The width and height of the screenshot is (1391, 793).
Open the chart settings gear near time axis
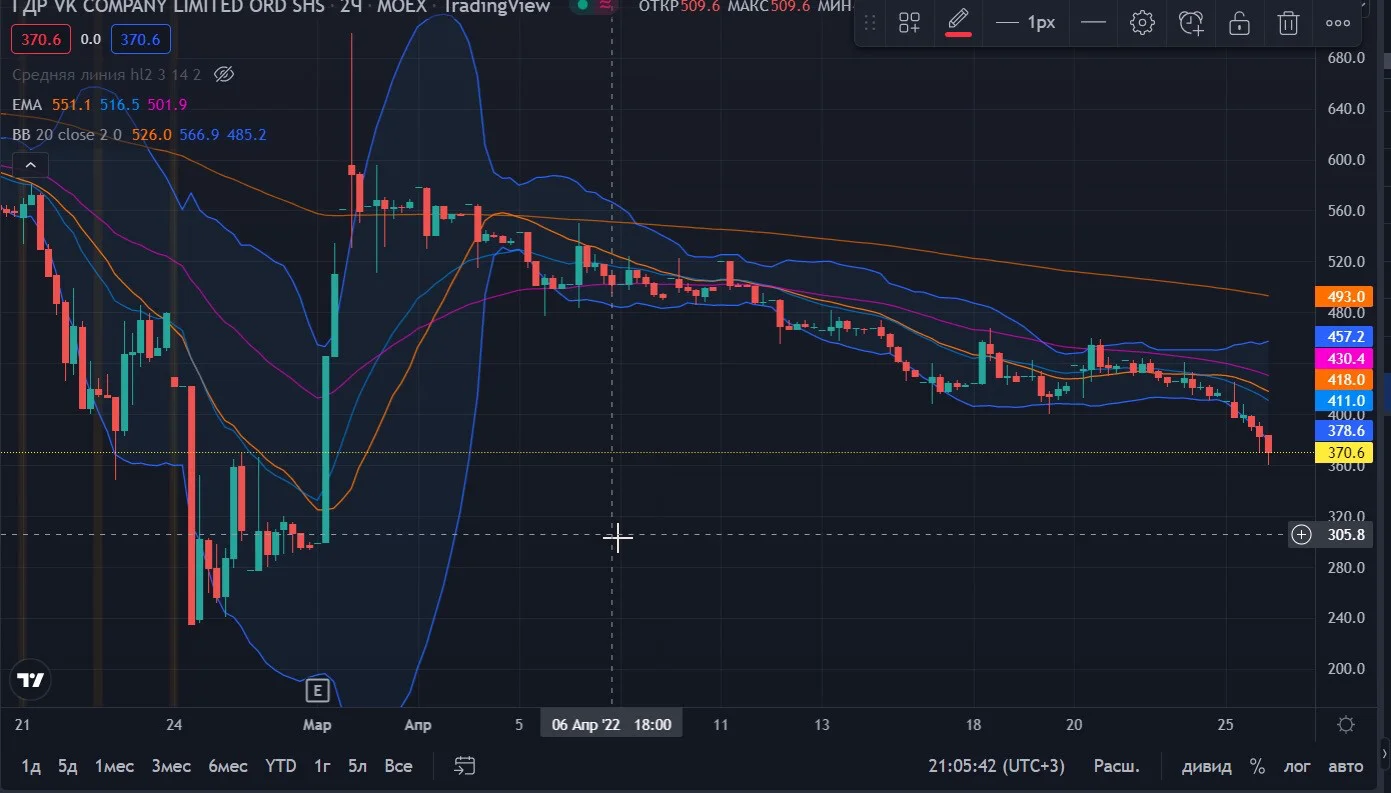(1346, 725)
